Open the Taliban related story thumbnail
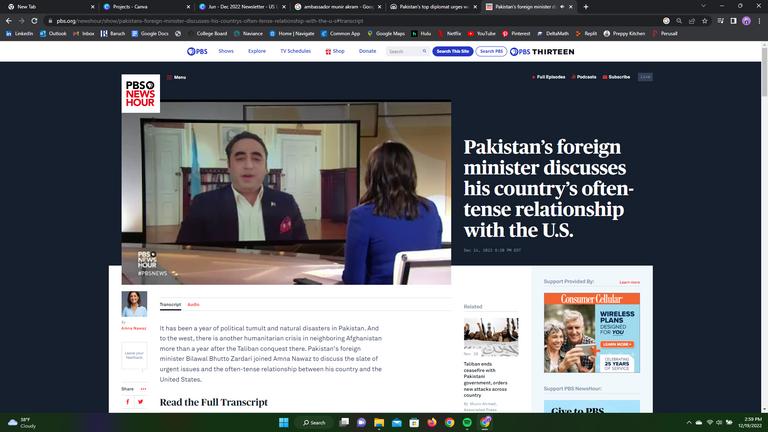 pyautogui.click(x=491, y=337)
